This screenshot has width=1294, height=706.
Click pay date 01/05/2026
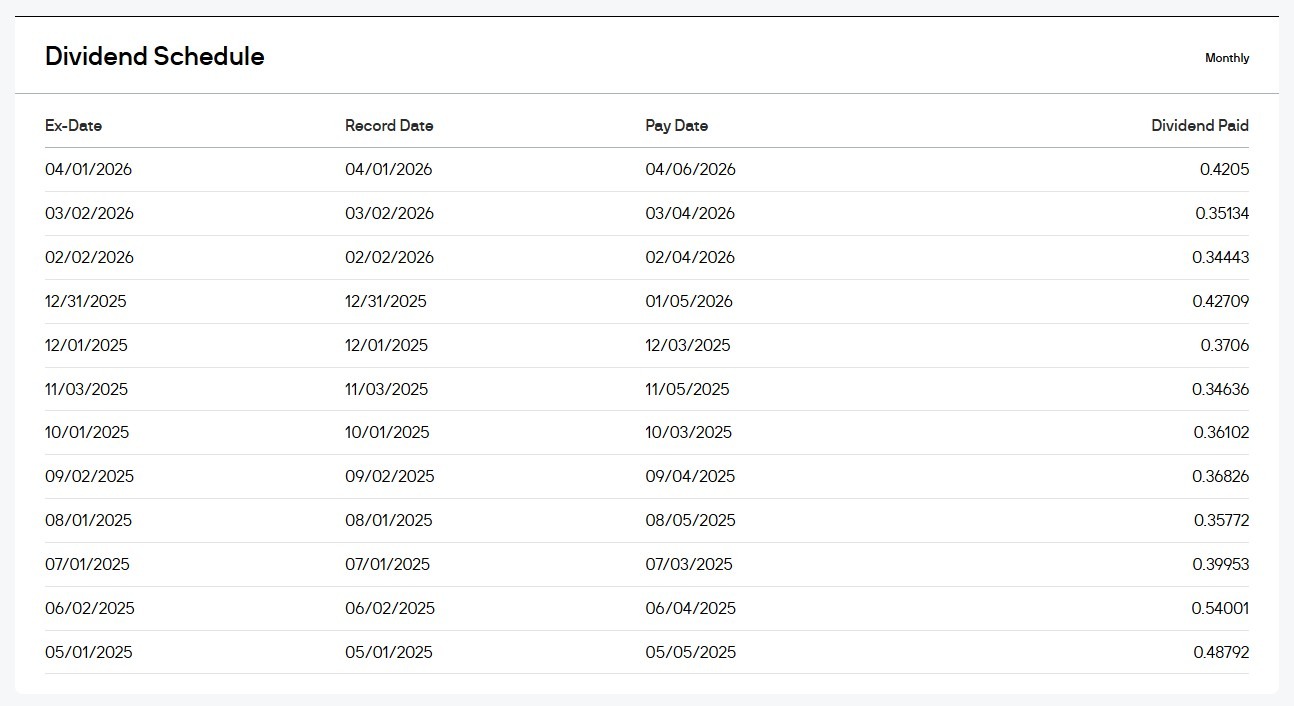pos(689,302)
